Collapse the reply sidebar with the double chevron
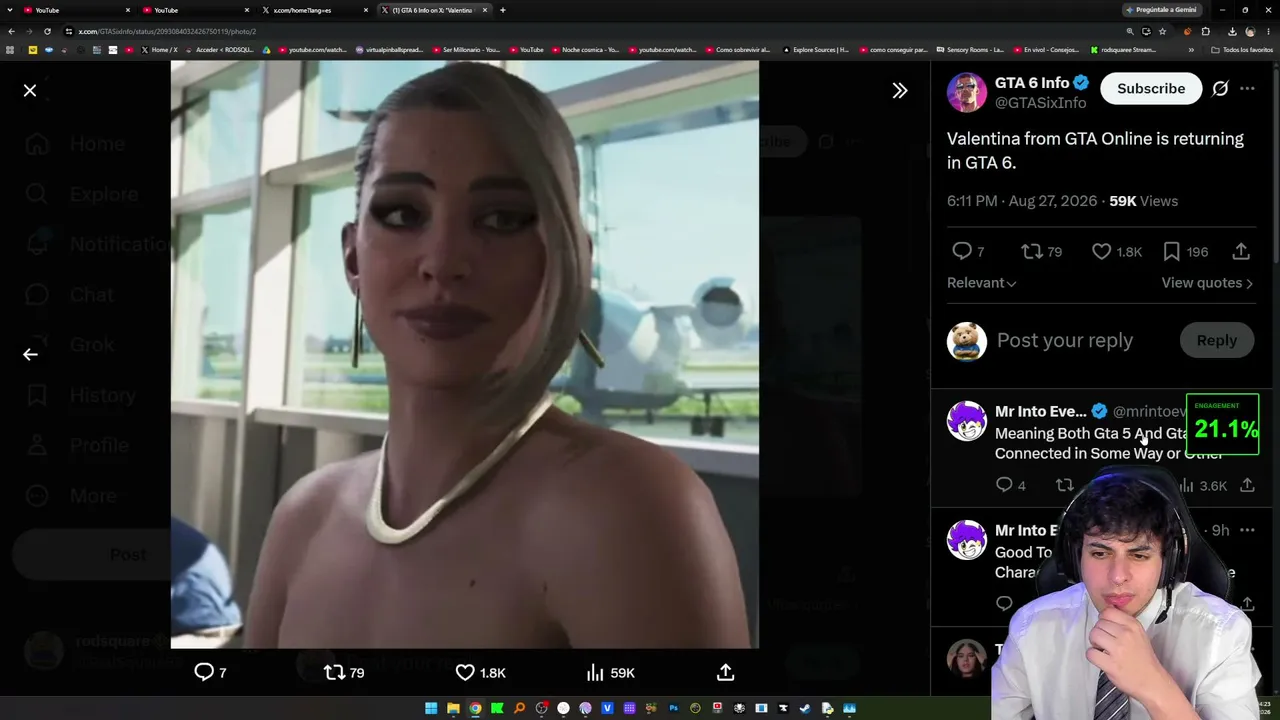This screenshot has height=720, width=1280. point(900,91)
